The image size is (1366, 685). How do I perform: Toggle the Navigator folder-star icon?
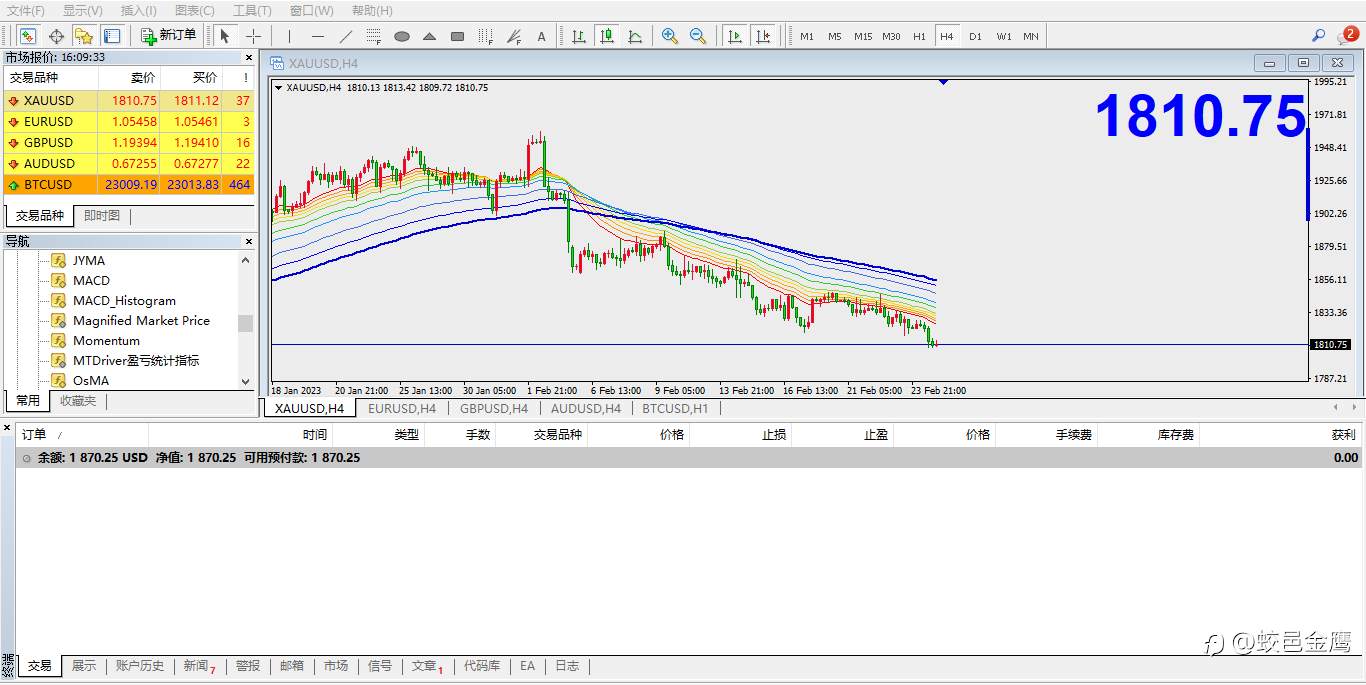(x=84, y=36)
